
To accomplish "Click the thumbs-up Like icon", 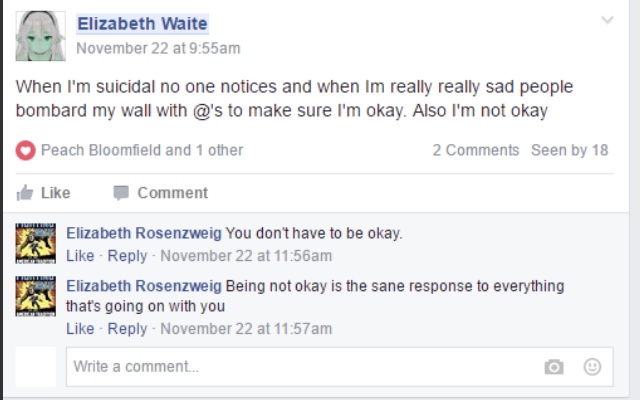I will pyautogui.click(x=25, y=193).
